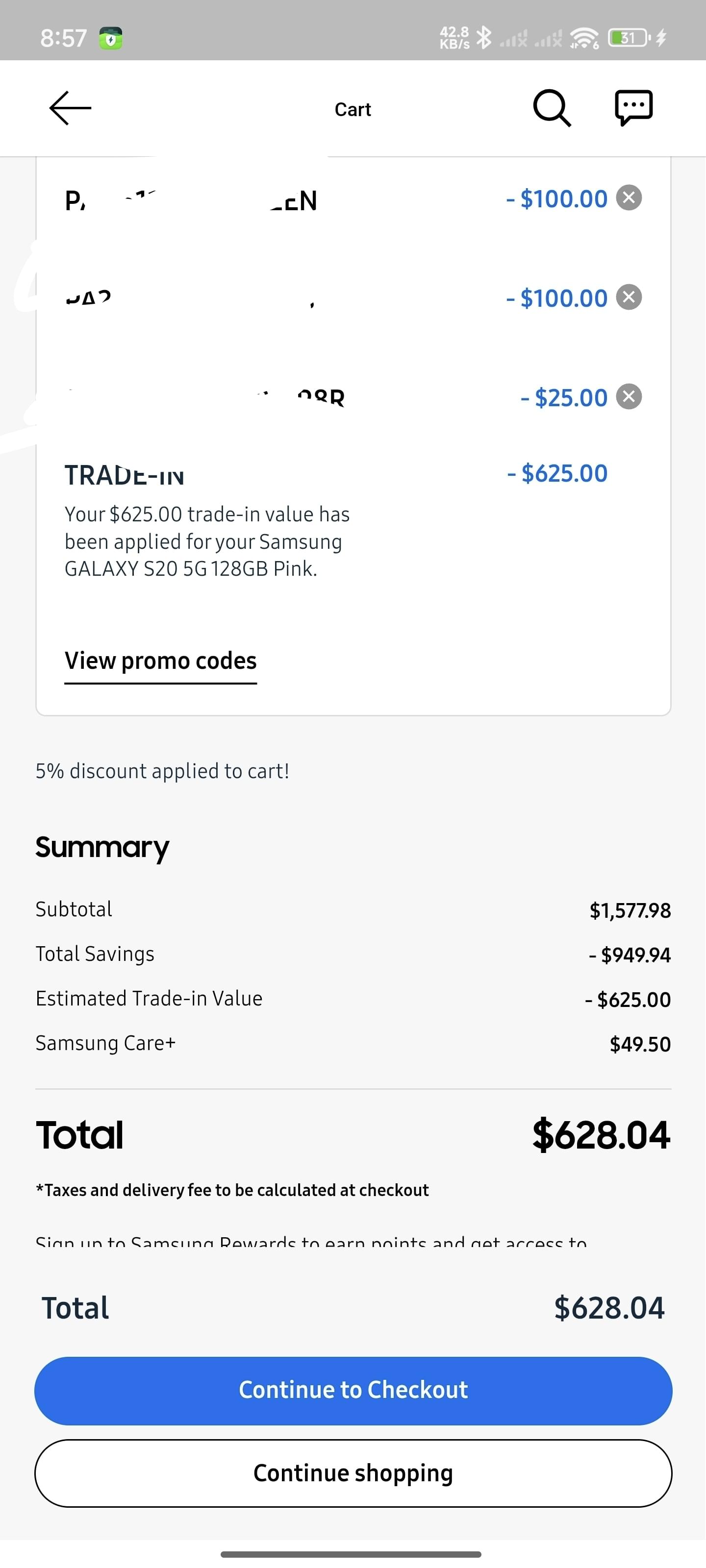Remove the second $100.00 promo code
Viewport: 706px width, 1568px height.
(629, 297)
